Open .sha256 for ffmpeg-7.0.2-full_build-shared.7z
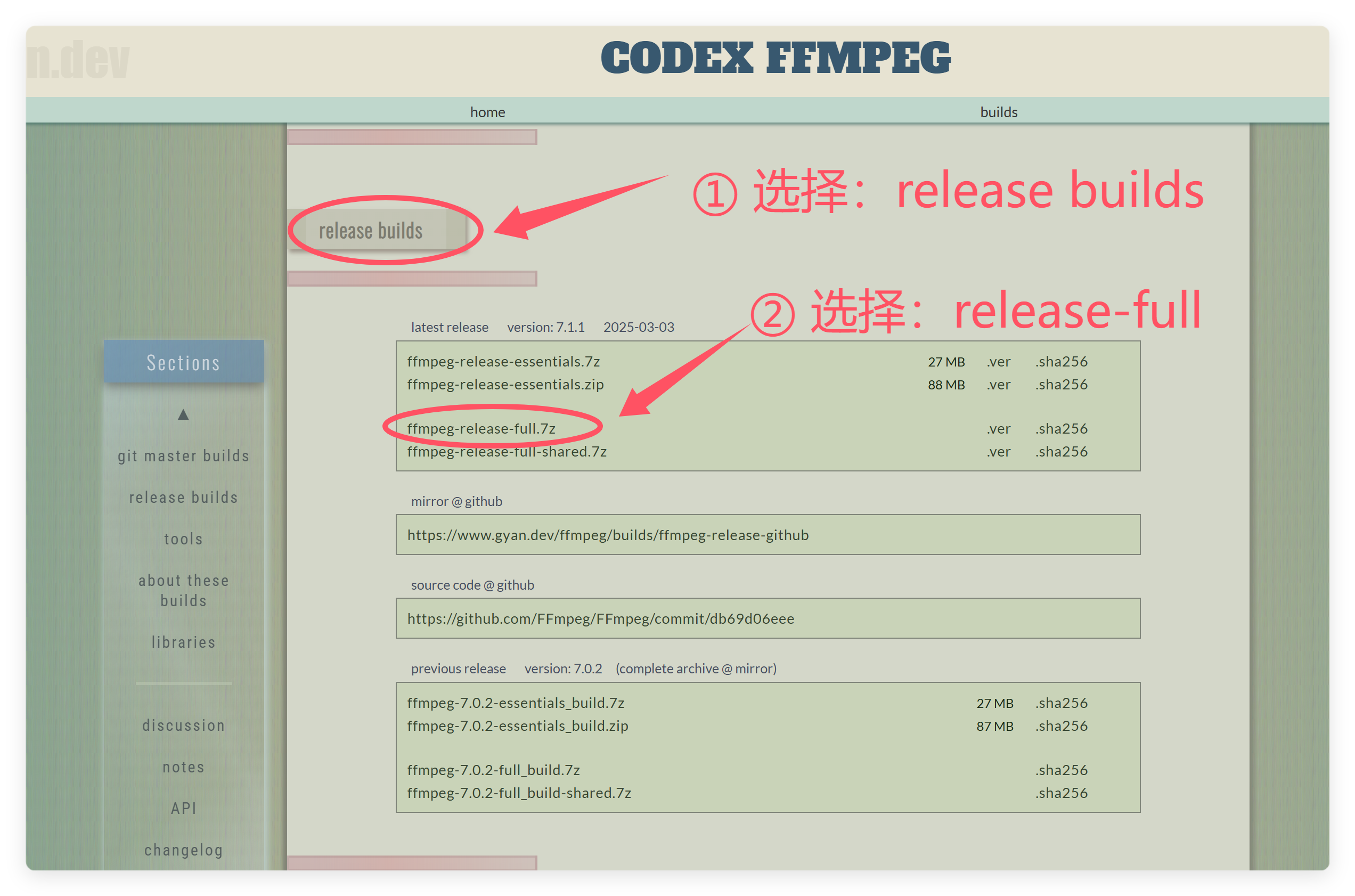This screenshot has width=1355, height=896. click(x=1062, y=793)
